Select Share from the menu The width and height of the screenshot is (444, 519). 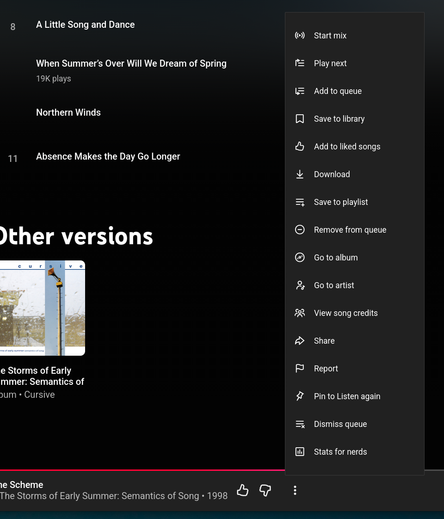(x=355, y=341)
